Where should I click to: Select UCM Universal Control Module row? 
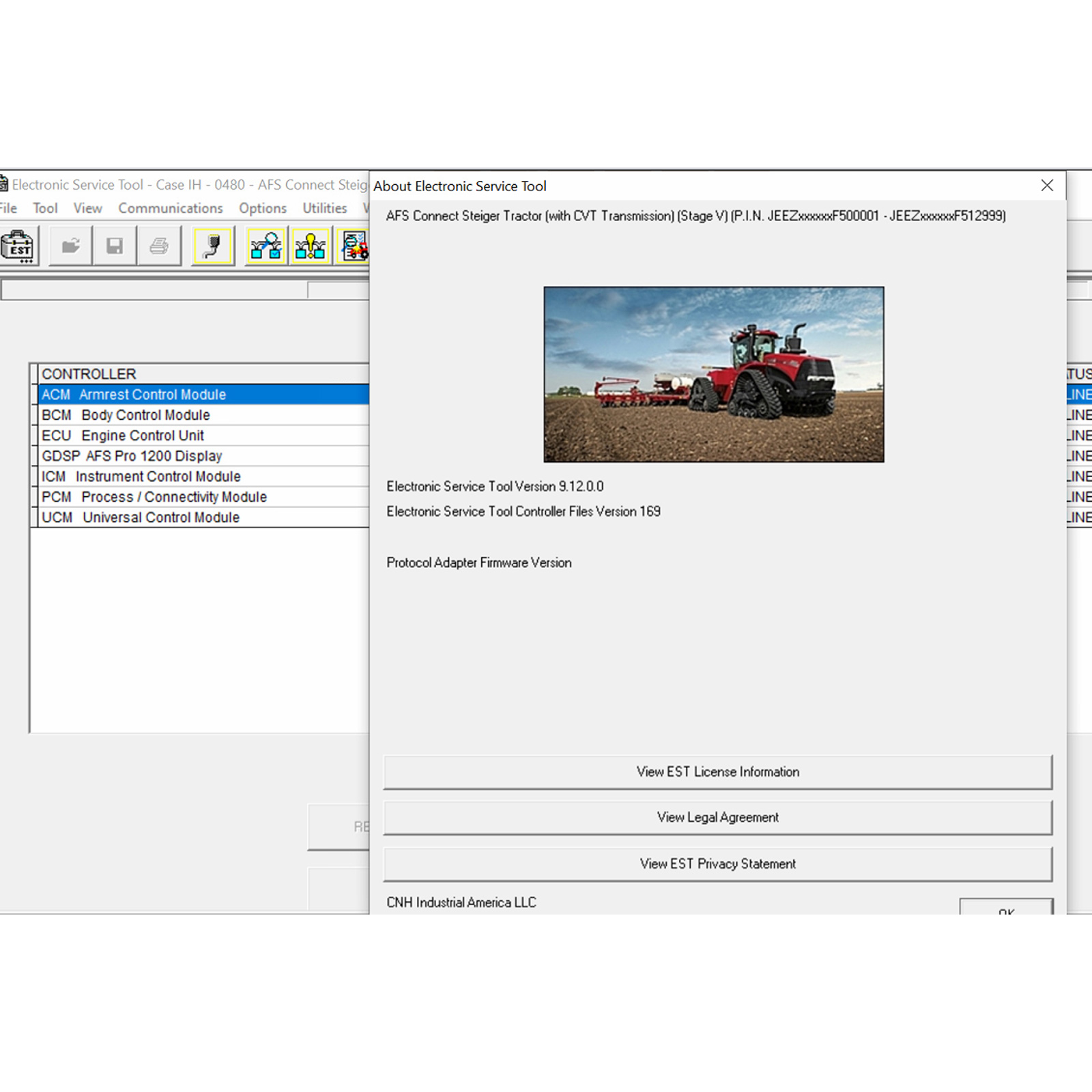tap(204, 517)
